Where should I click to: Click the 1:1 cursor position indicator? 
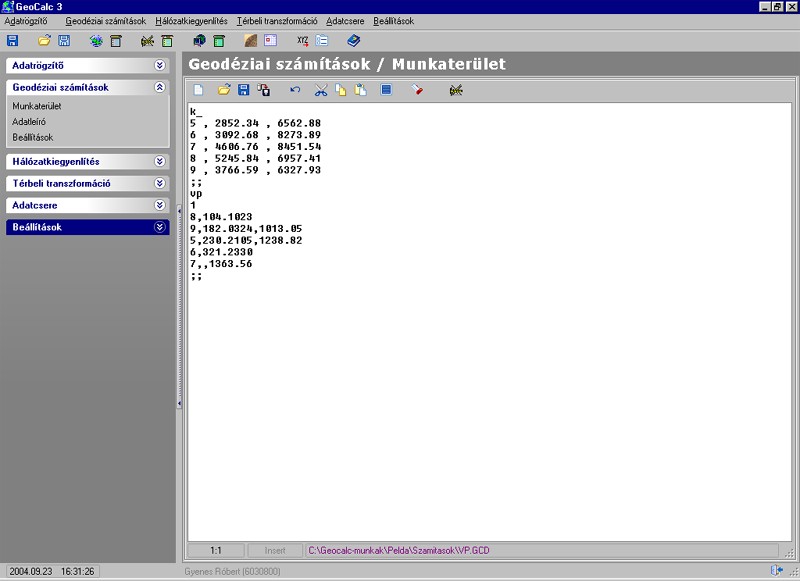(x=216, y=550)
